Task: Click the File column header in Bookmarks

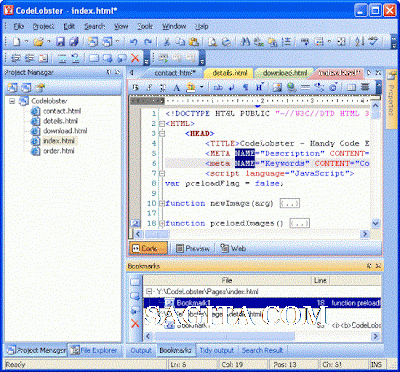Action: point(227,281)
